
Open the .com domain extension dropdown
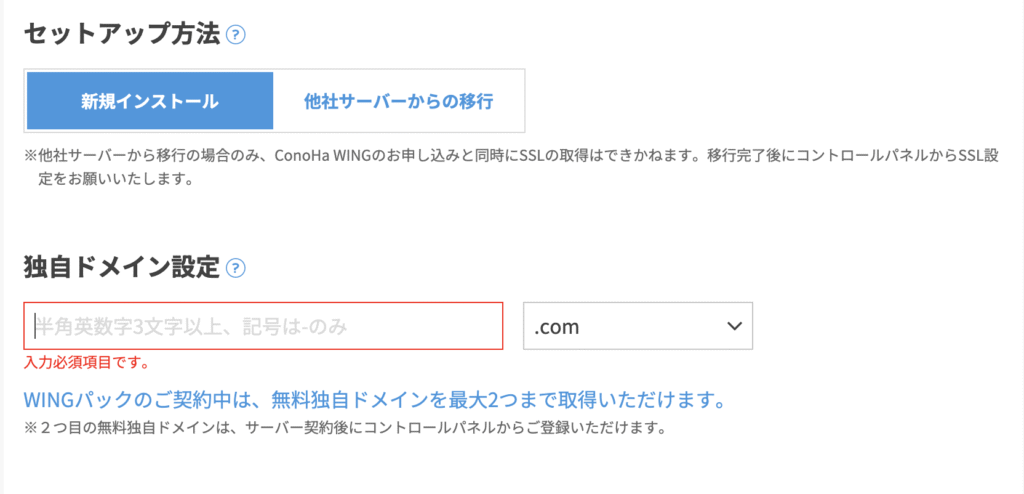[637, 327]
